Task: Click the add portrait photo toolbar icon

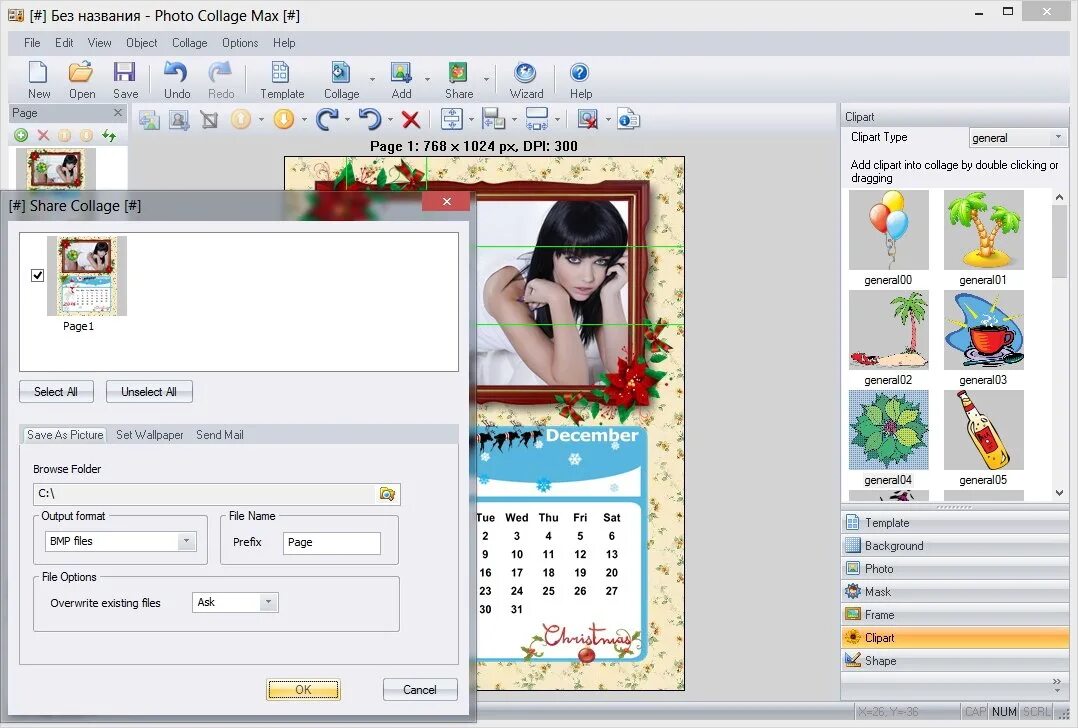Action: (179, 120)
